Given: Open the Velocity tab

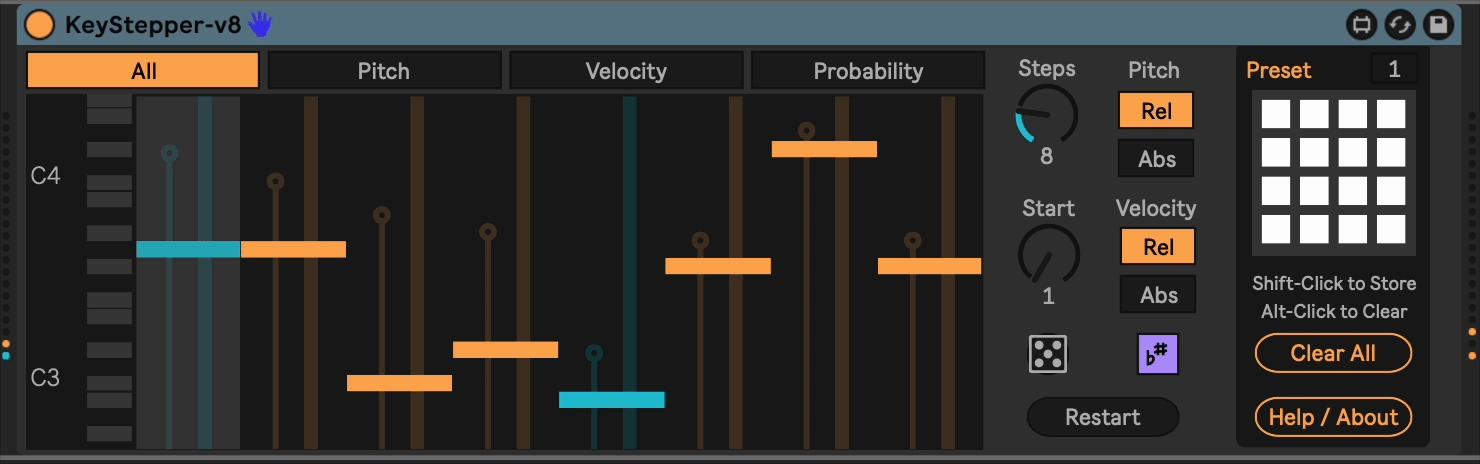Looking at the screenshot, I should 626,71.
